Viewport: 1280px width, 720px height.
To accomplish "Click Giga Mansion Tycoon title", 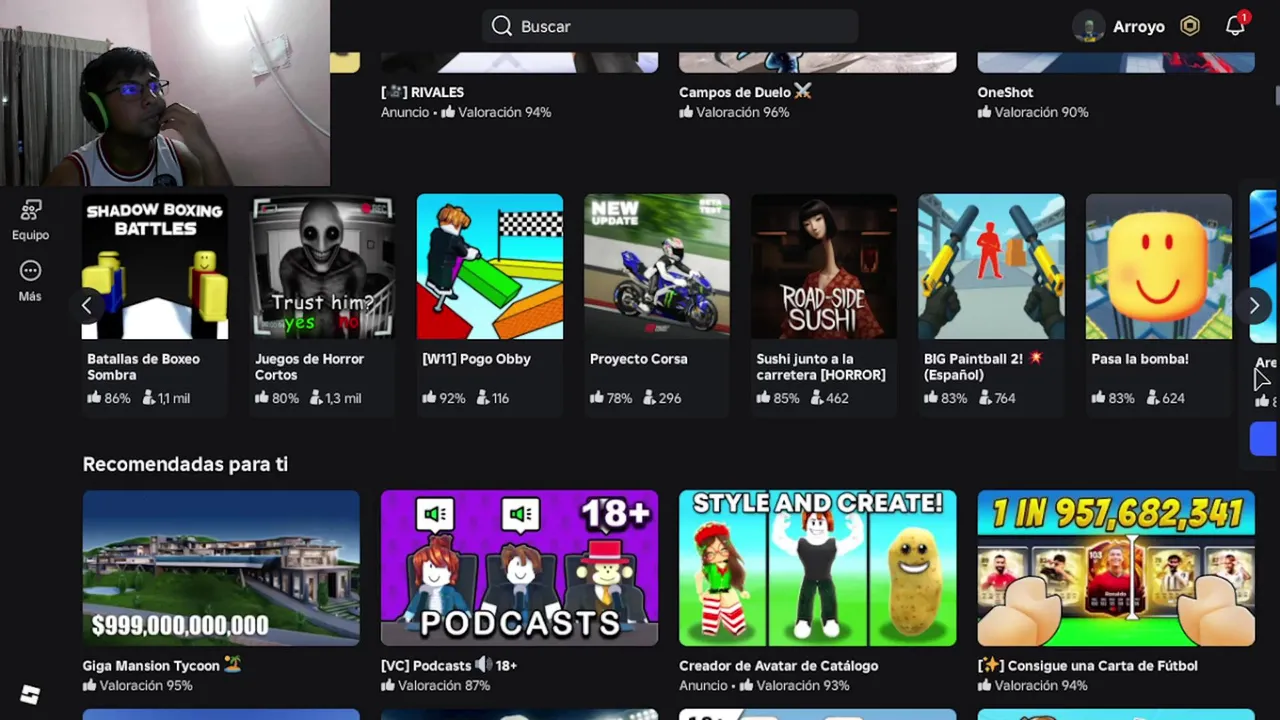I will click(162, 665).
